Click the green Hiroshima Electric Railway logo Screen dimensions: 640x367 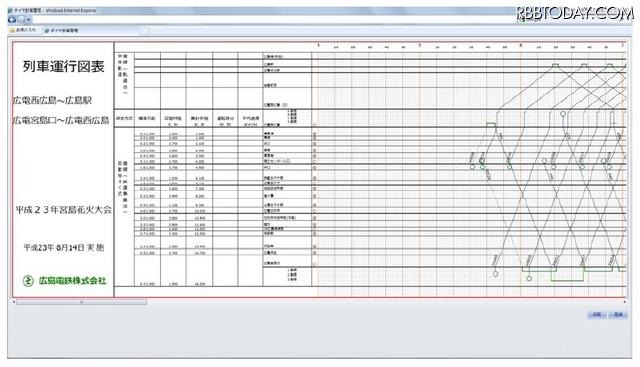point(28,281)
